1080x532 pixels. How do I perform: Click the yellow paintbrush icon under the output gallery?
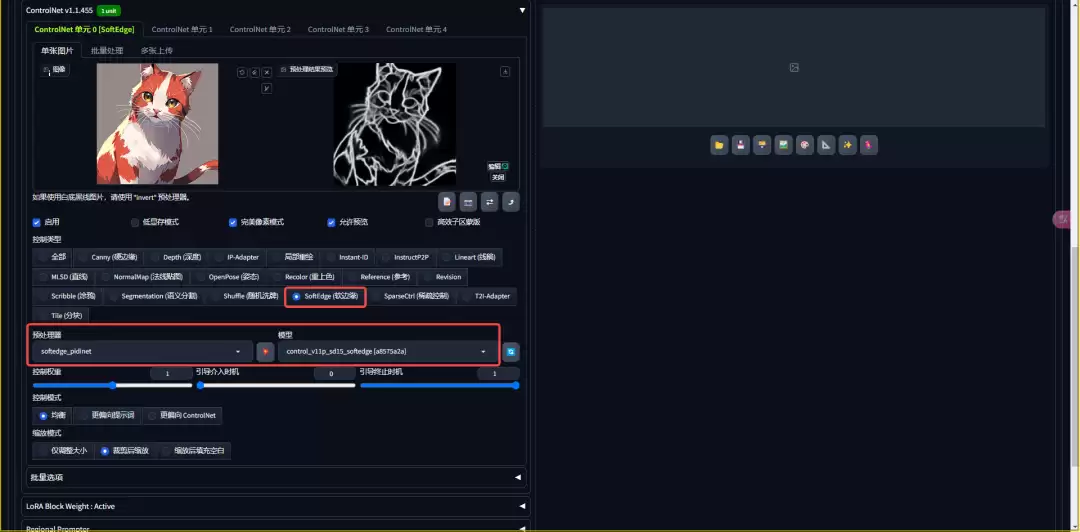coord(762,145)
